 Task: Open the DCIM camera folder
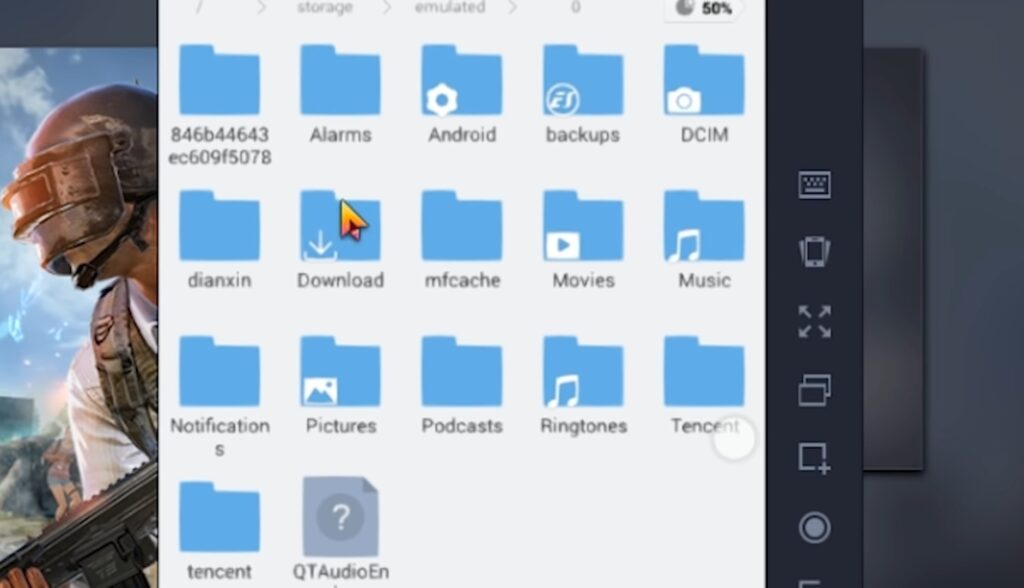coord(704,82)
